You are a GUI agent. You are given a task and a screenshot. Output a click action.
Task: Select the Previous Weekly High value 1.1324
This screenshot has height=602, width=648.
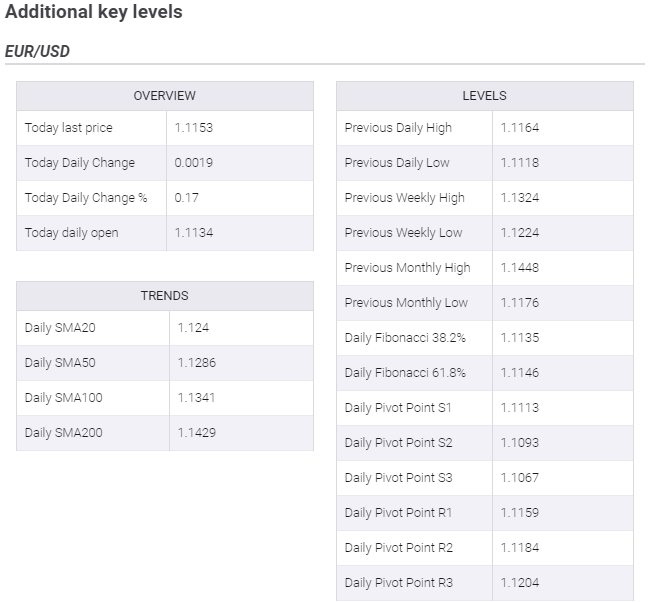(x=520, y=198)
